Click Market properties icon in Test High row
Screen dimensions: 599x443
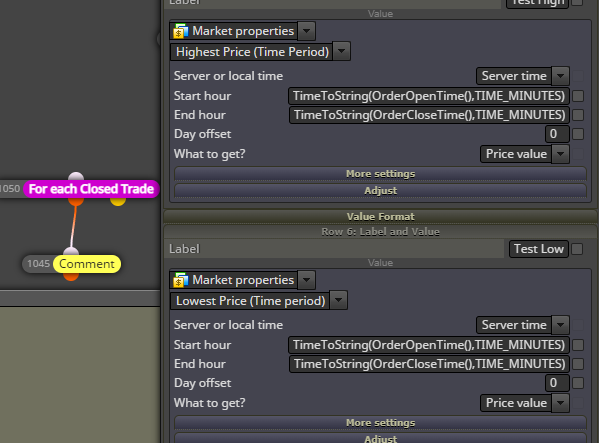181,31
